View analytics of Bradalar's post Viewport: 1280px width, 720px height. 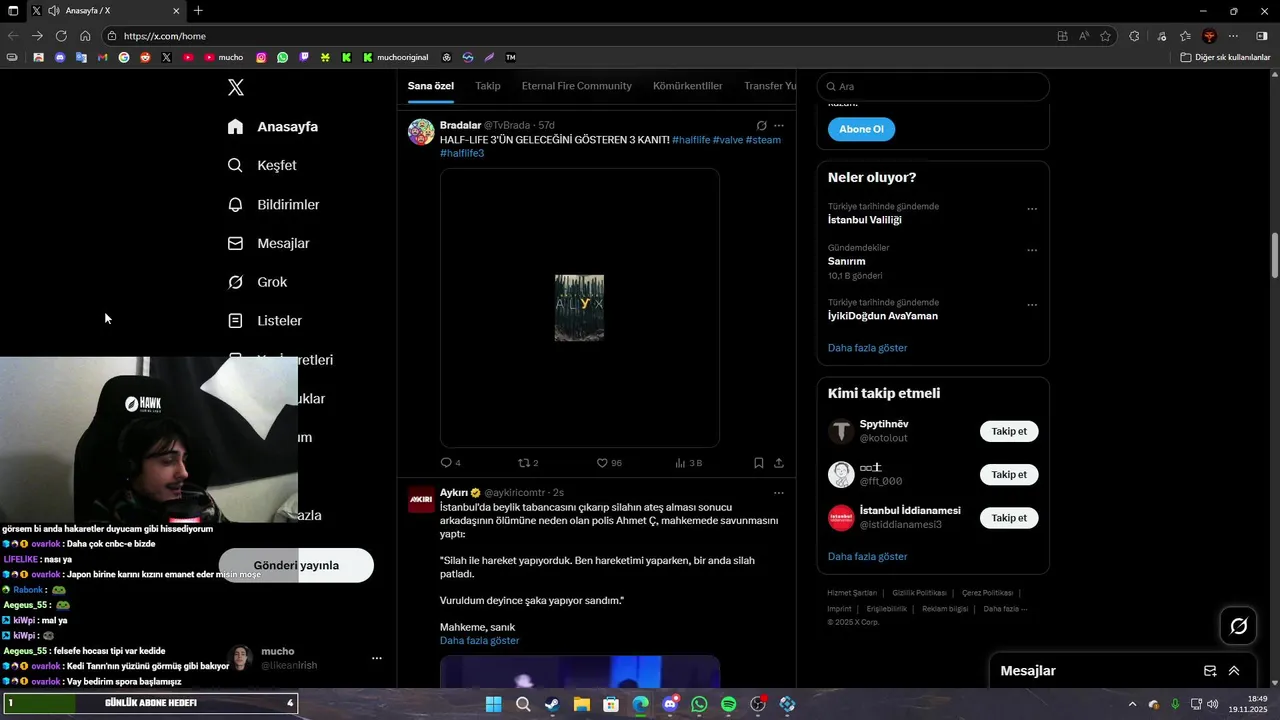point(681,463)
